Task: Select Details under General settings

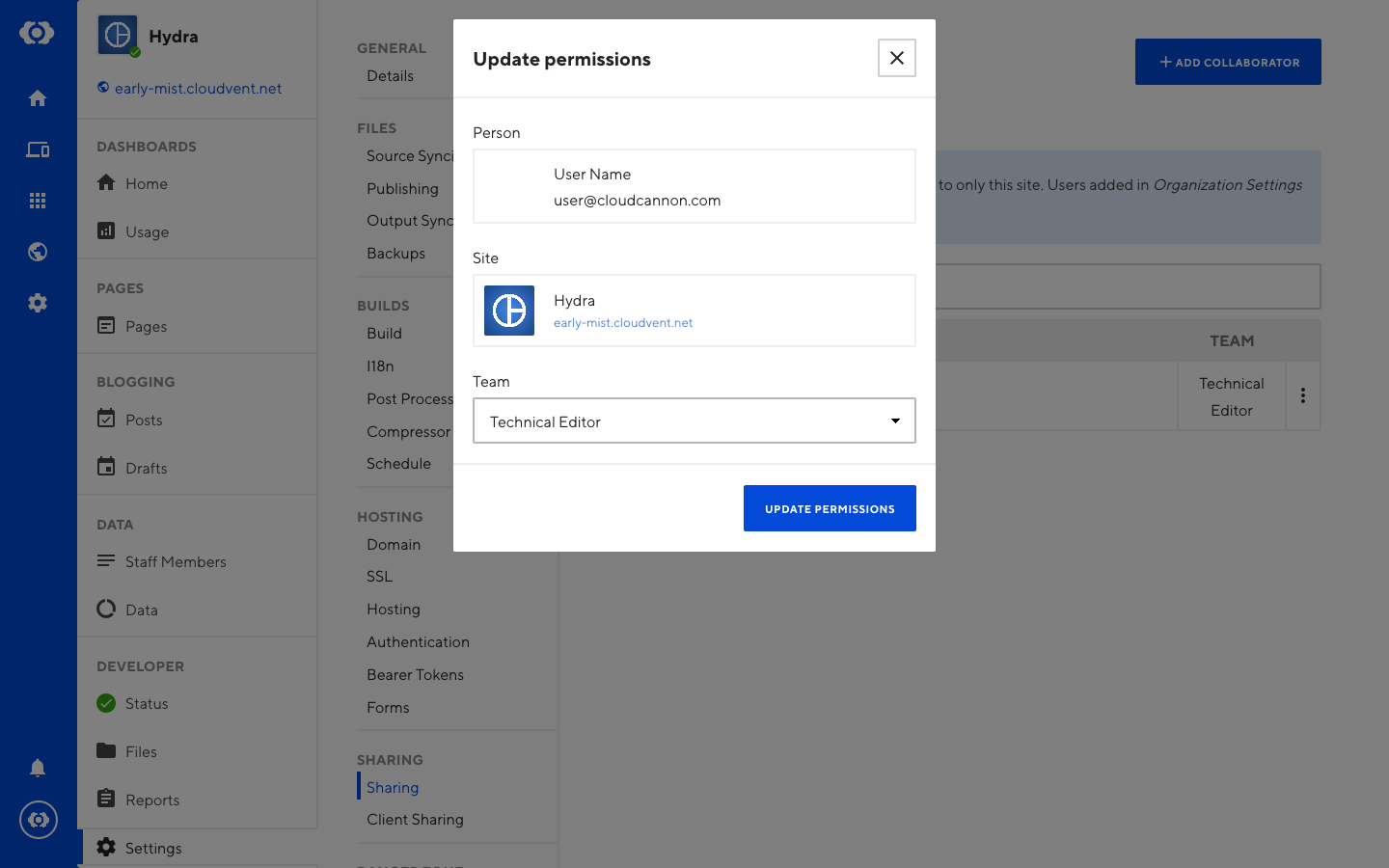Action: point(390,76)
